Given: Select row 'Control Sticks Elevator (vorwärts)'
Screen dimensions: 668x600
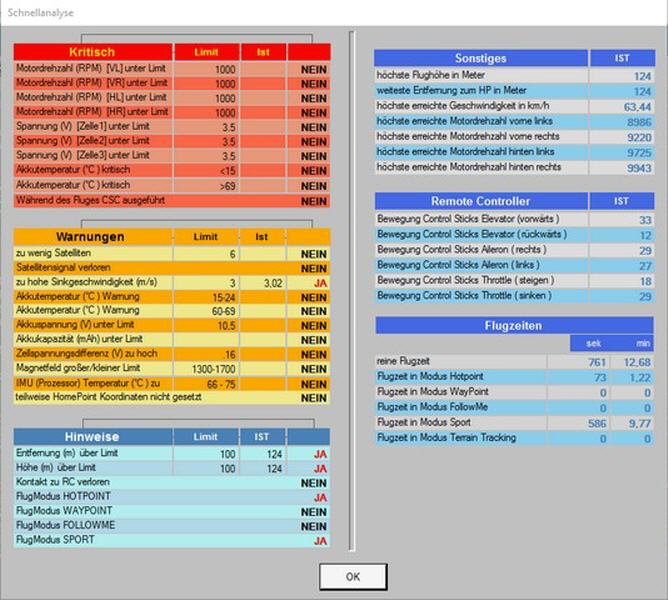Looking at the screenshot, I should [515, 219].
